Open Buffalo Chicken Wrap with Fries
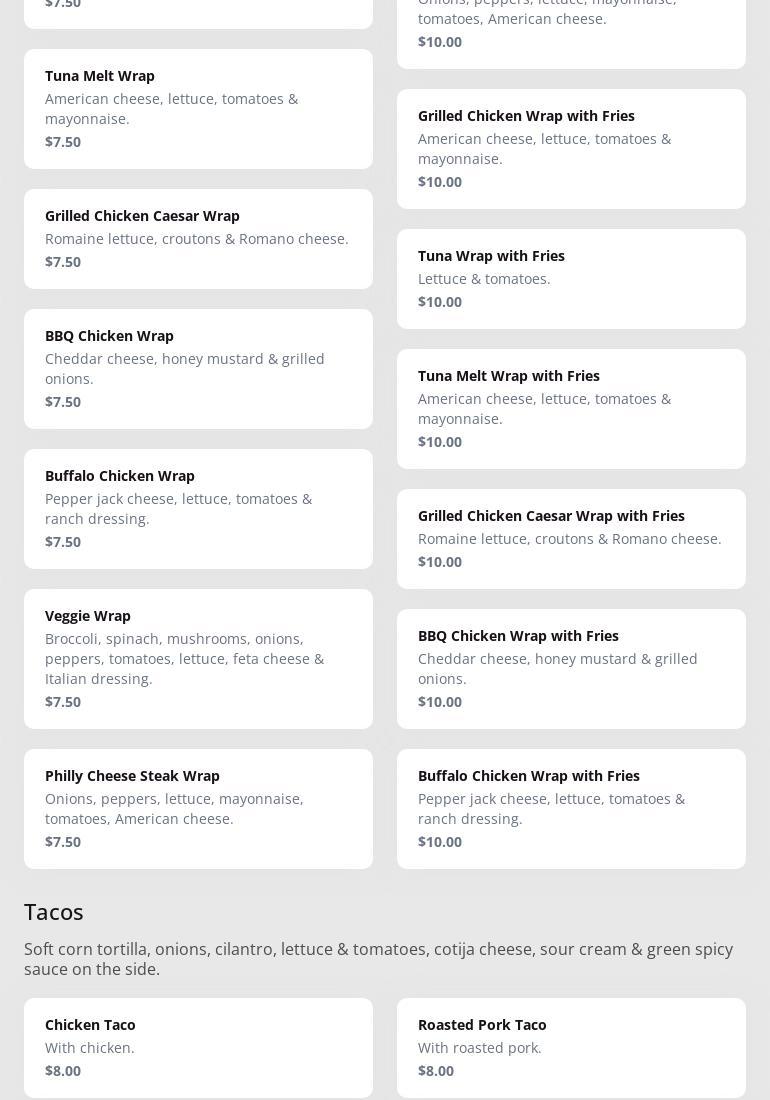 571,808
